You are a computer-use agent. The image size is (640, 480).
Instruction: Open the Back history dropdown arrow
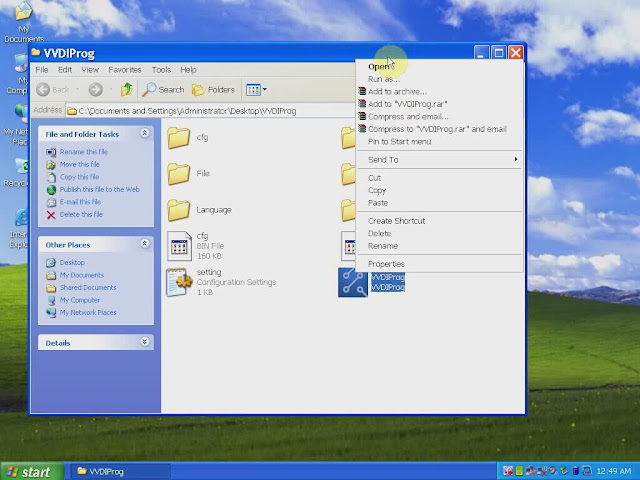coord(78,89)
